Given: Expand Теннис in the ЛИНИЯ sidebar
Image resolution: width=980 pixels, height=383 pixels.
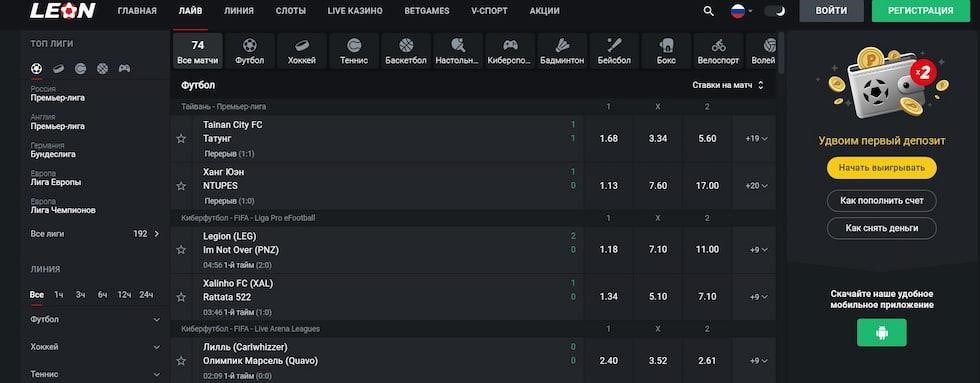Looking at the screenshot, I should [95, 374].
